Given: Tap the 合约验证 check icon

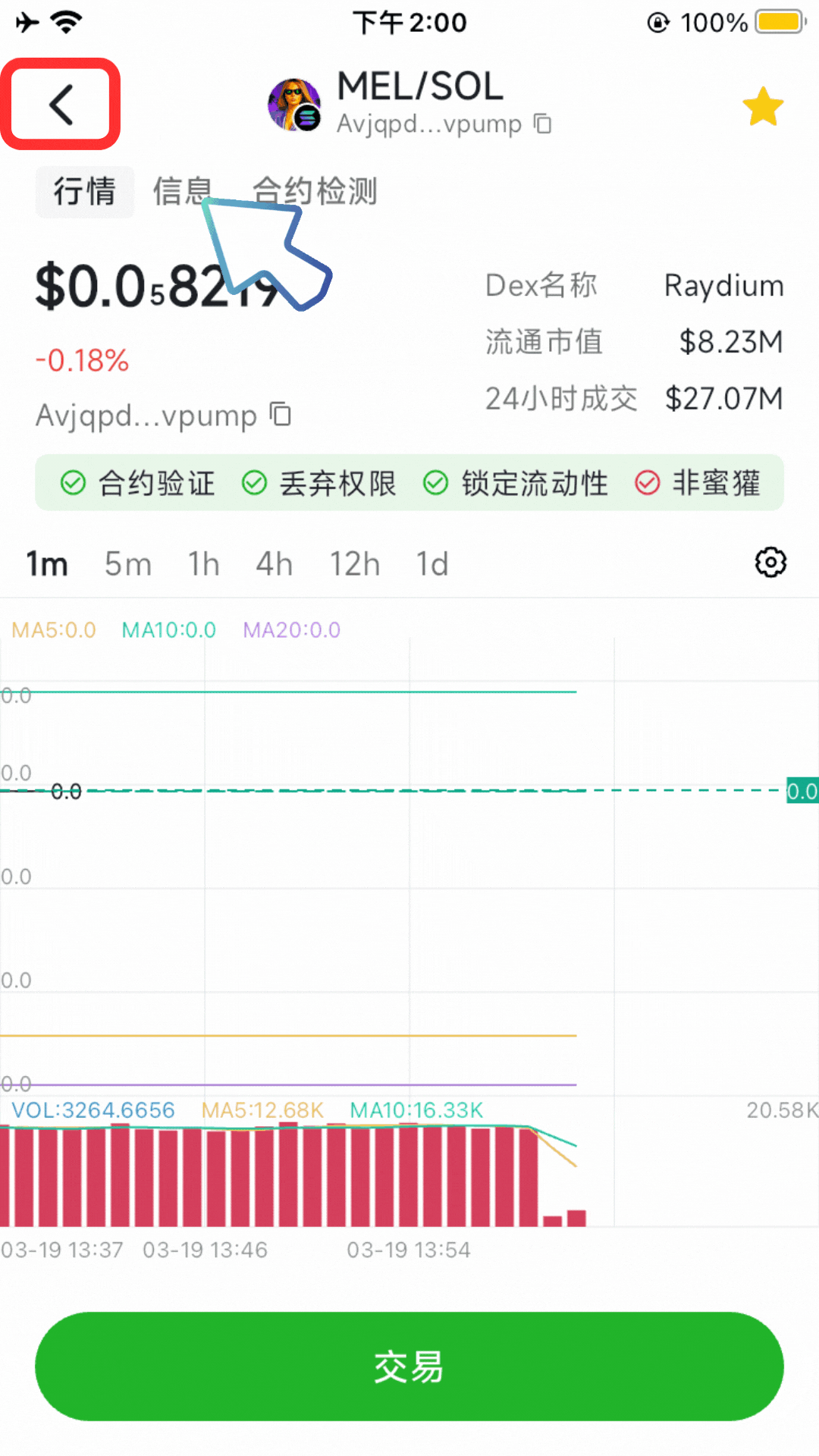Looking at the screenshot, I should 73,482.
